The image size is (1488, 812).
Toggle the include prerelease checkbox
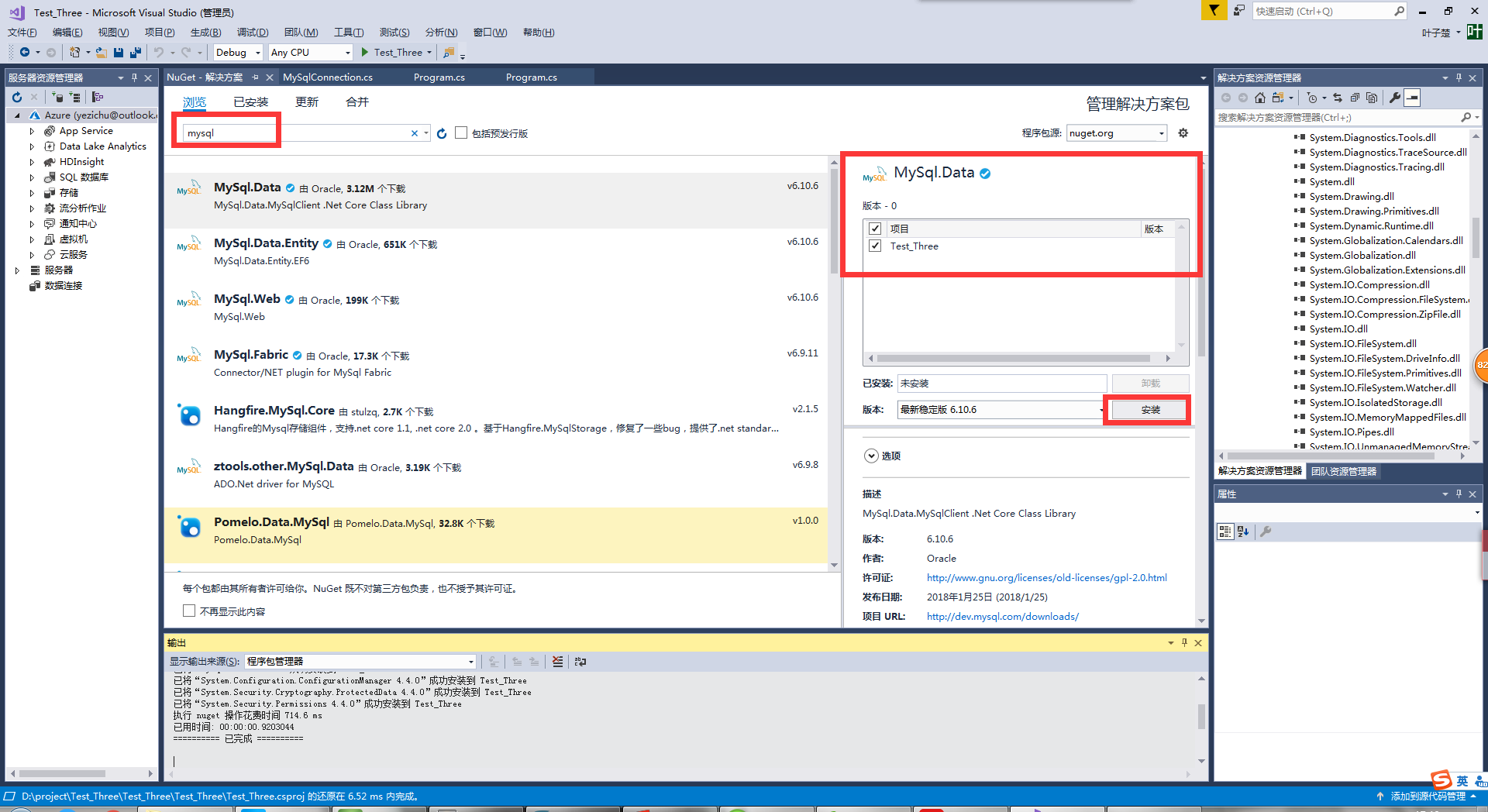click(x=461, y=132)
